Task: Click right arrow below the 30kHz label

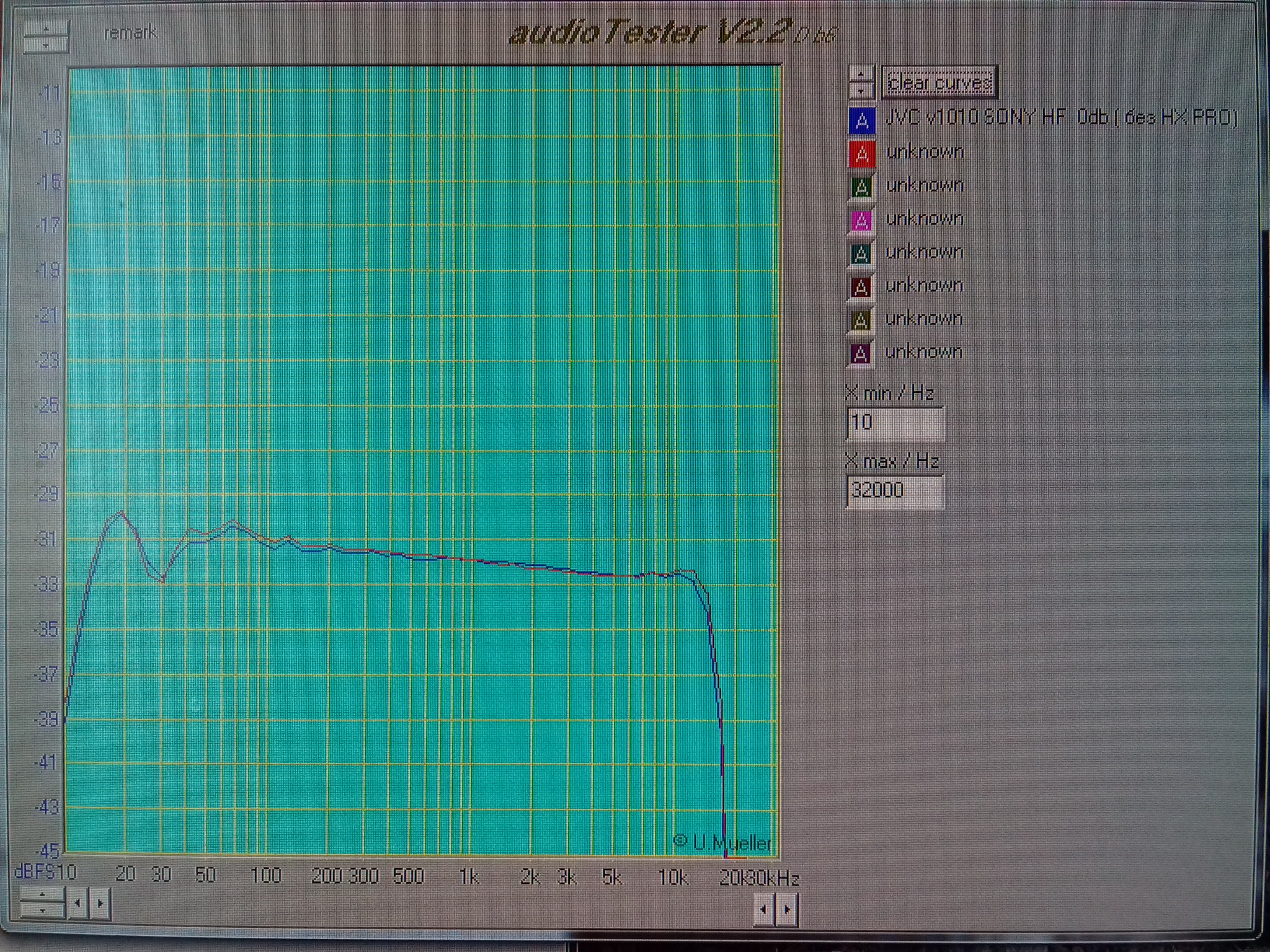Action: coord(787,910)
